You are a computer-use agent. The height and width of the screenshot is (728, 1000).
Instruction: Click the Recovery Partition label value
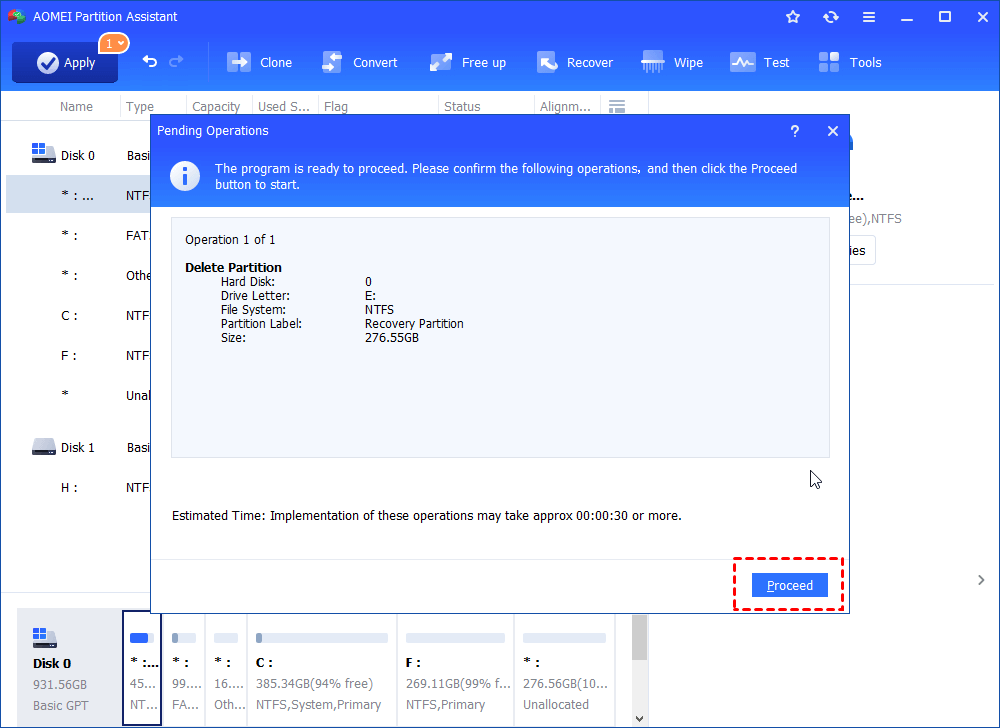tap(414, 323)
